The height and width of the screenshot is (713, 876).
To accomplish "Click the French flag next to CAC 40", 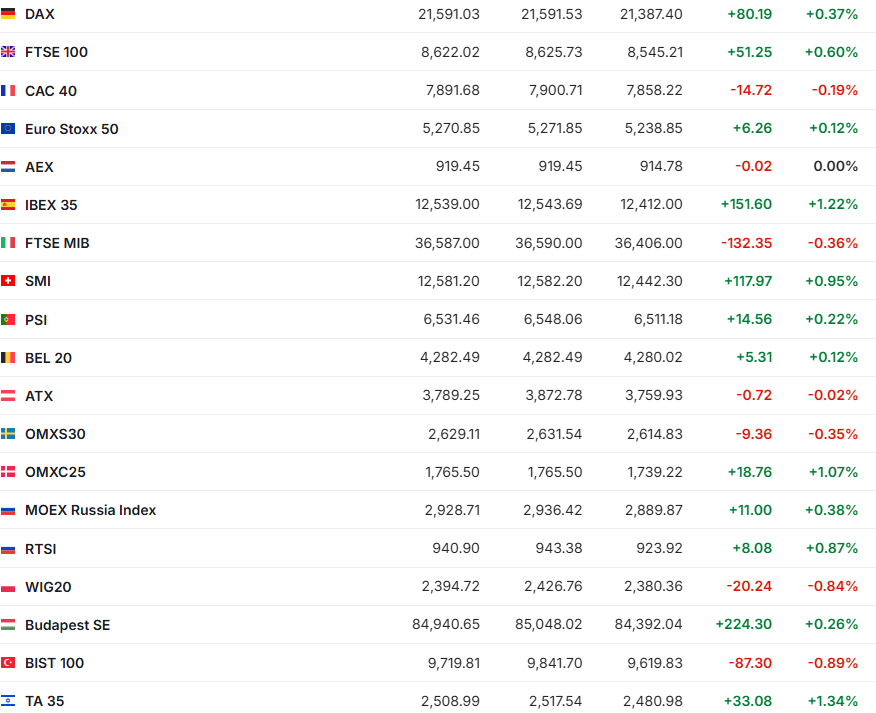I will click(x=8, y=91).
